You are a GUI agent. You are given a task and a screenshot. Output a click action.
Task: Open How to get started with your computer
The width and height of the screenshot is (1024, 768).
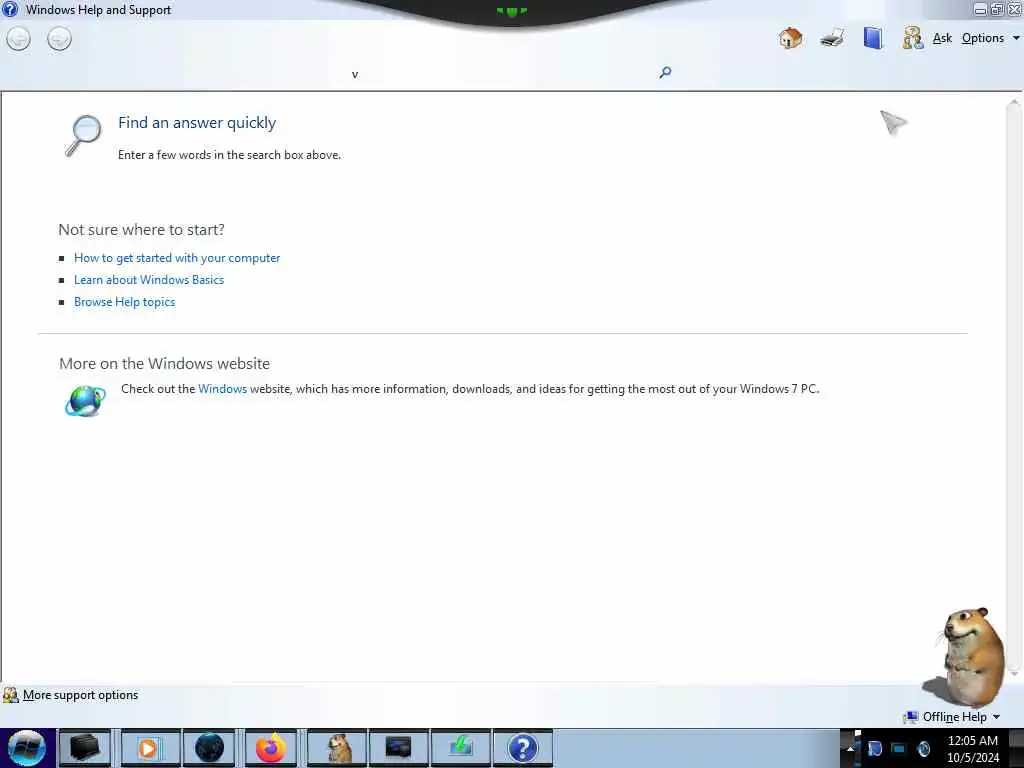pos(177,258)
